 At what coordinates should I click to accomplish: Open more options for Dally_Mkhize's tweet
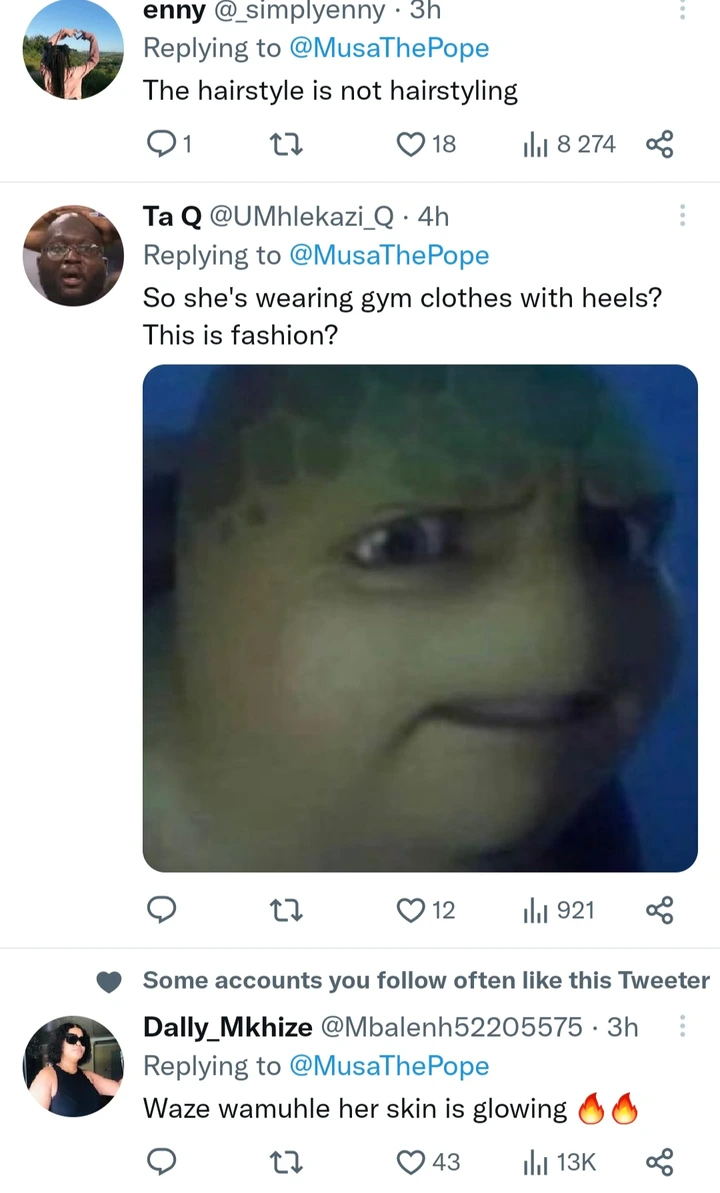click(682, 1026)
